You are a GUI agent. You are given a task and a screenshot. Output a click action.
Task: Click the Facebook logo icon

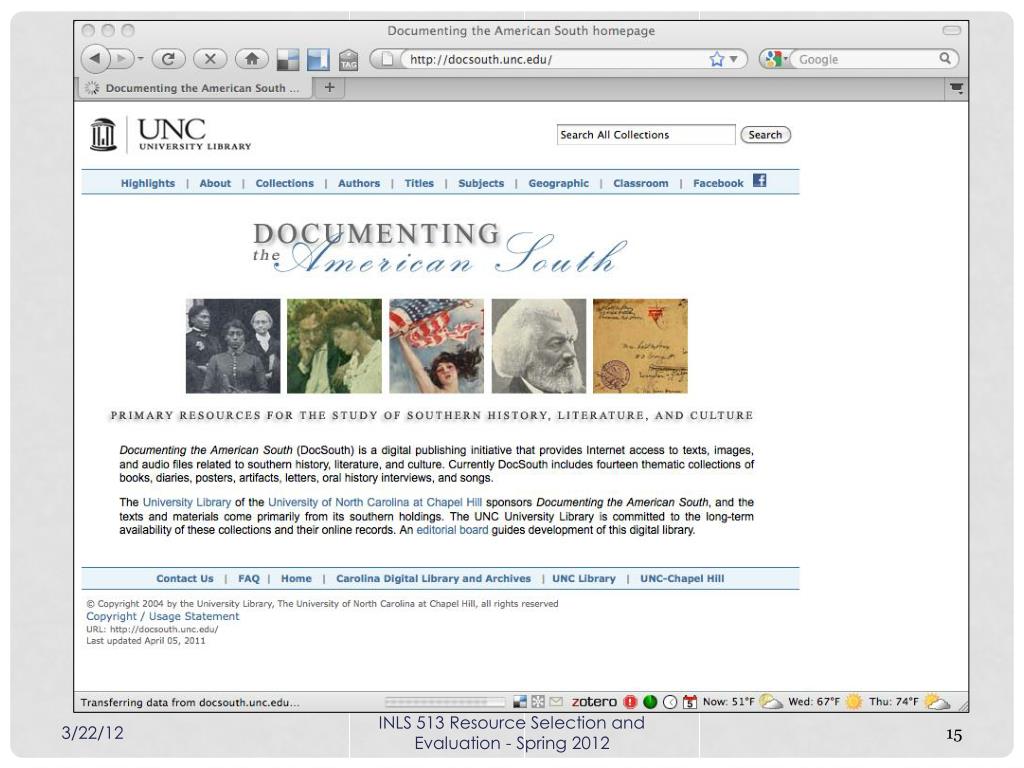coord(760,180)
